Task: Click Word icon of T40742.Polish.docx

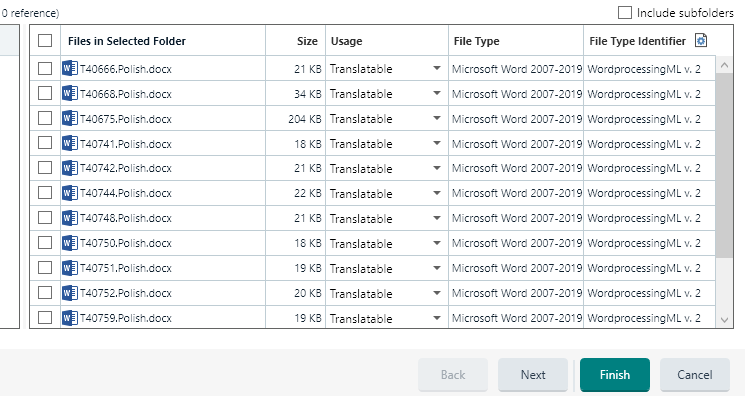Action: [70, 168]
